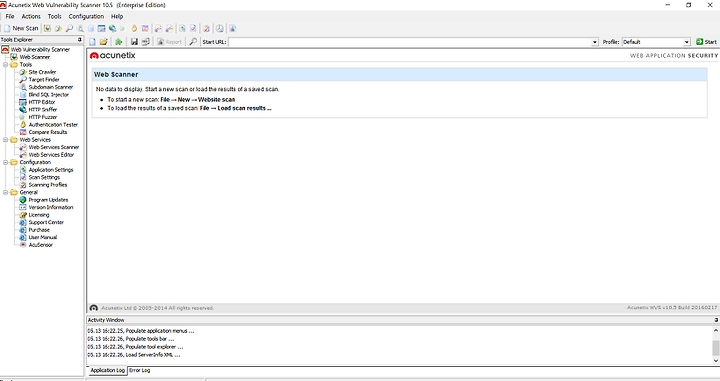Image resolution: width=720 pixels, height=381 pixels.
Task: Open the Configuration menu
Action: [86, 16]
